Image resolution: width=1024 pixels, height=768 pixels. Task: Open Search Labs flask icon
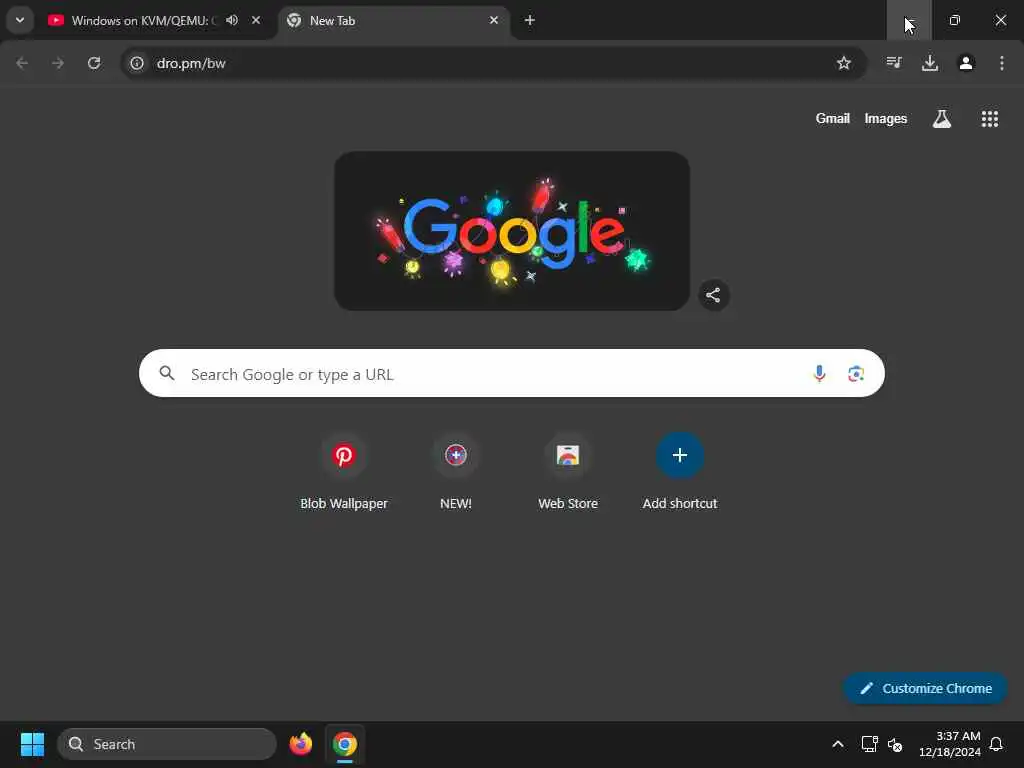point(942,118)
